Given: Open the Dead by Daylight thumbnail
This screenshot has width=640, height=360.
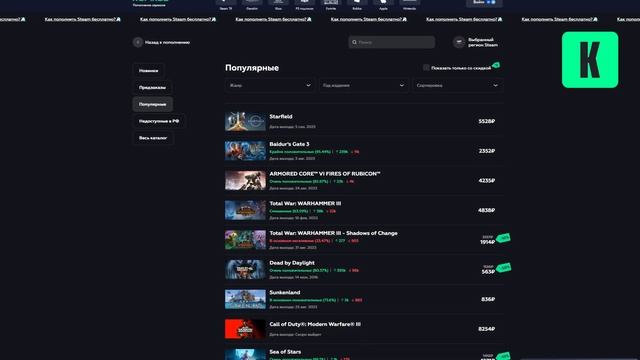Looking at the screenshot, I should (245, 269).
